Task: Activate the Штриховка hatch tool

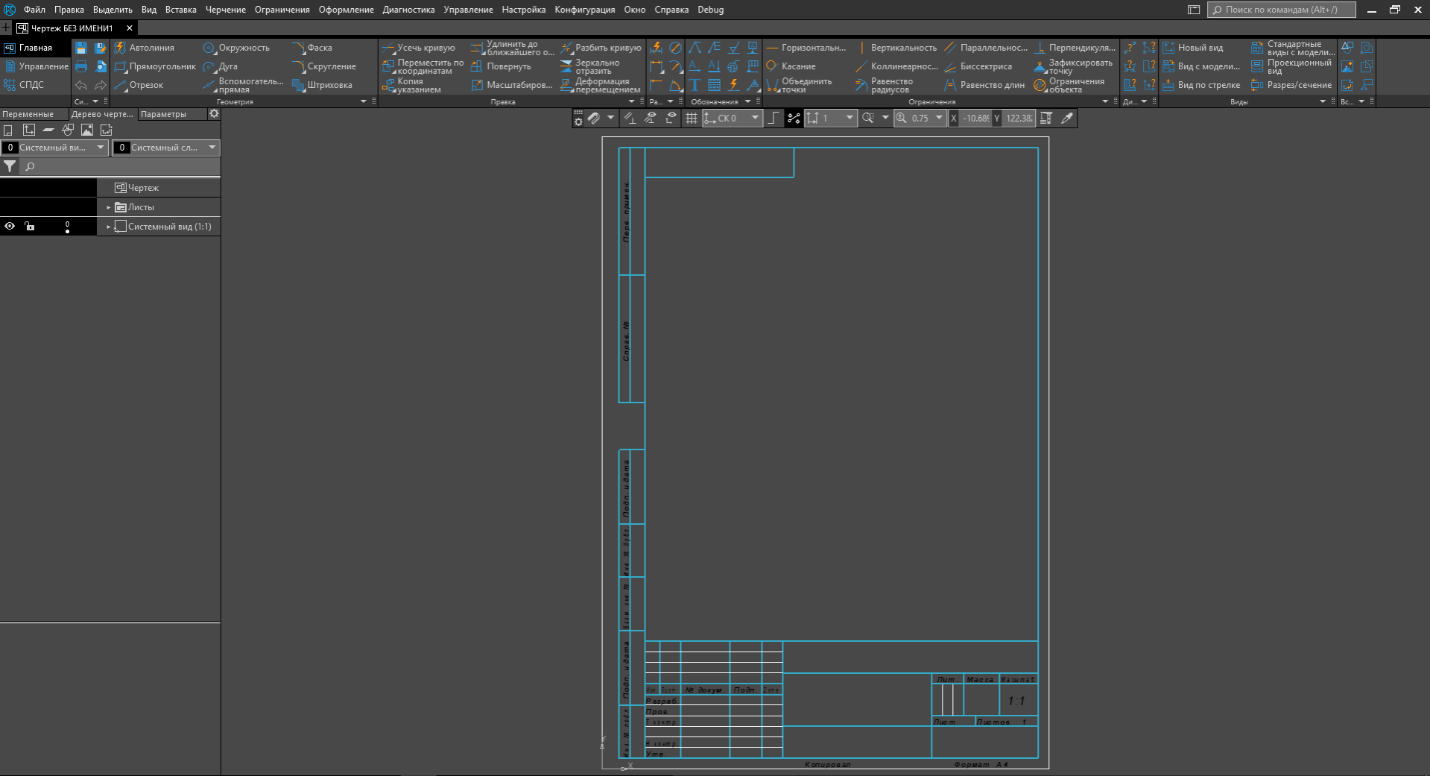Action: pos(323,85)
